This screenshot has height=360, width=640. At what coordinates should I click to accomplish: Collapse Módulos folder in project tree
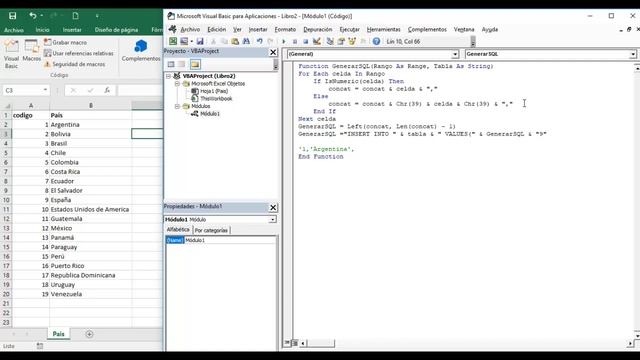[x=177, y=106]
